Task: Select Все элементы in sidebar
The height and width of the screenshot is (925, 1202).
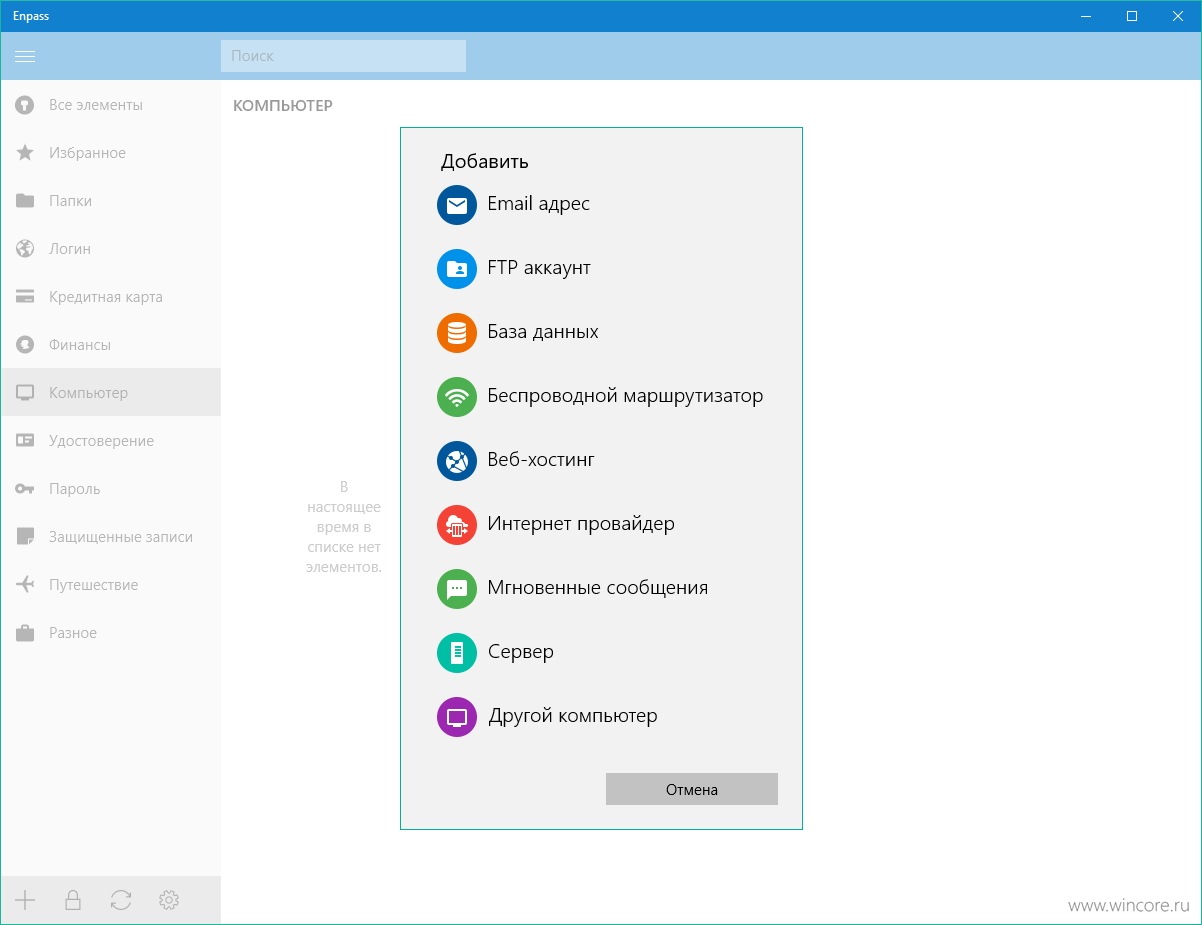Action: 110,104
